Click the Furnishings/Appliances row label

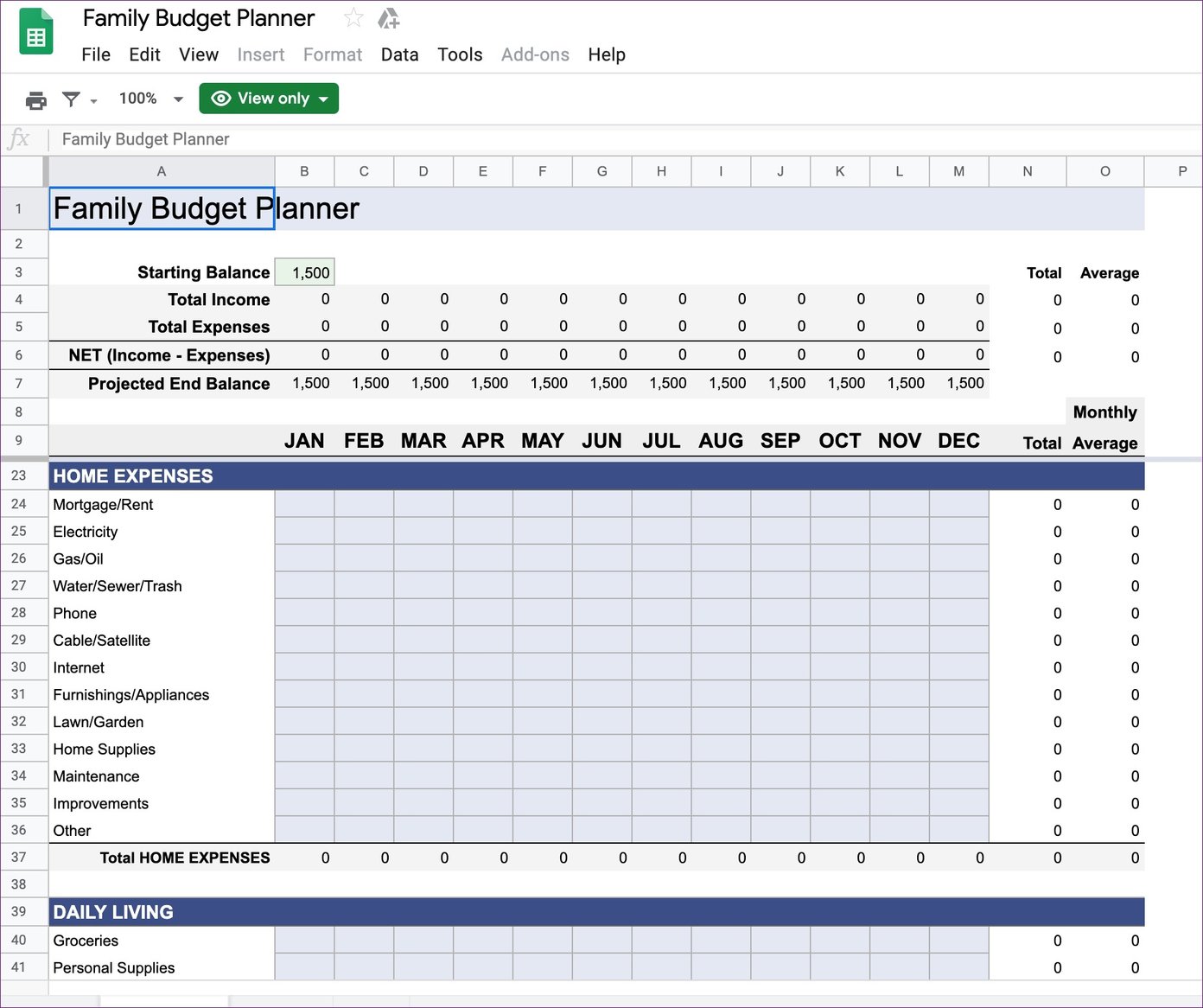coord(131,695)
